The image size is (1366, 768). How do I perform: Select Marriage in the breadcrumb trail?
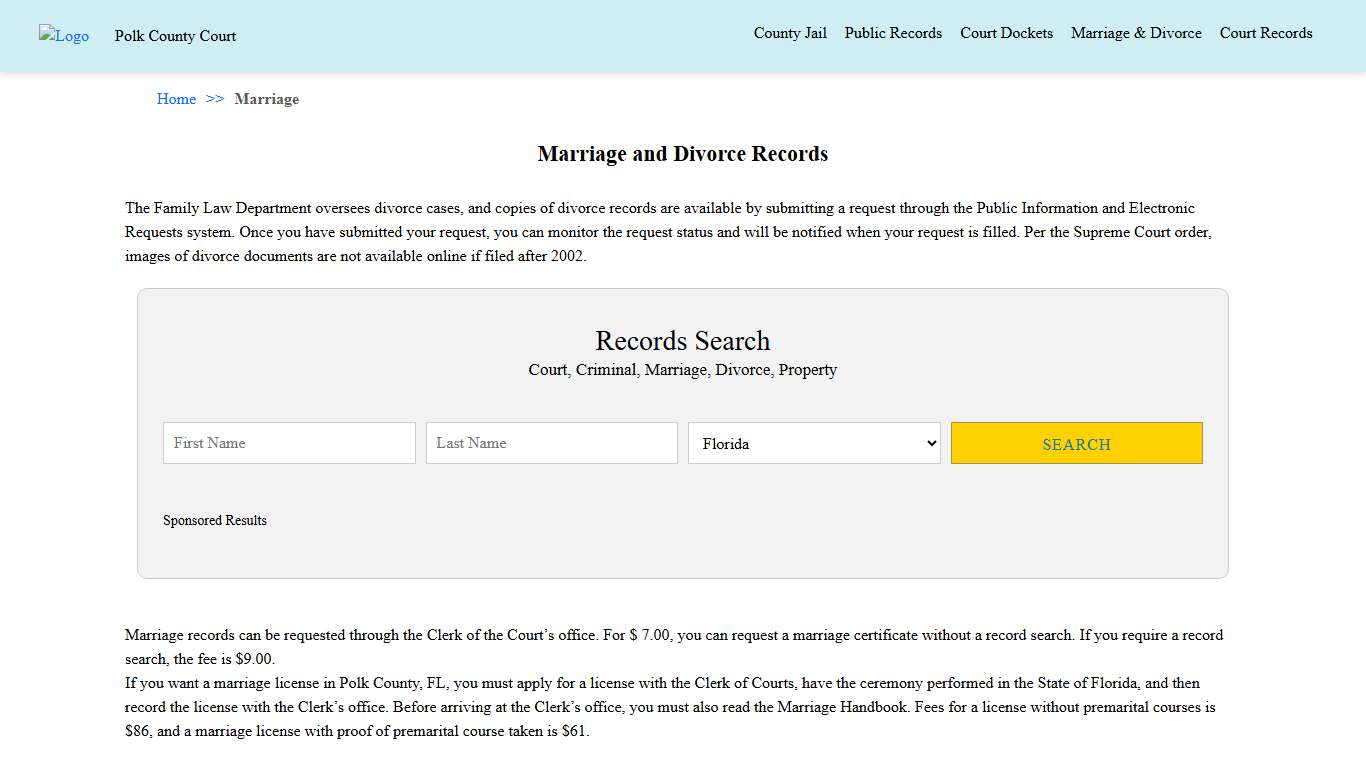point(267,99)
